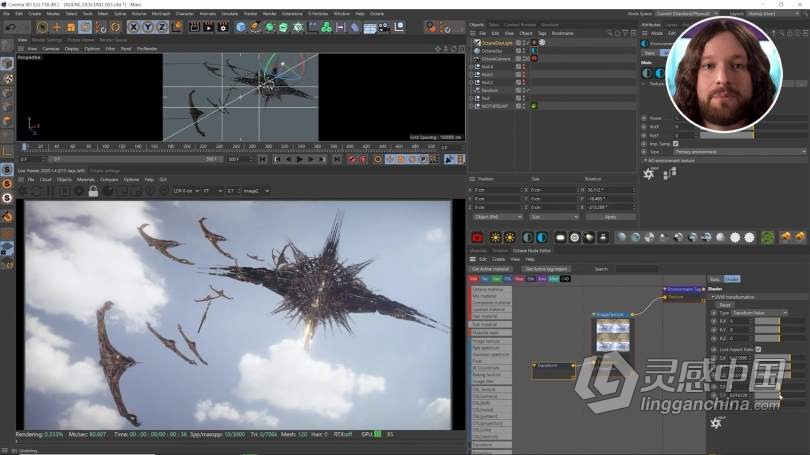
Task: Add Octane daylight sun icon
Action: [x=495, y=238]
